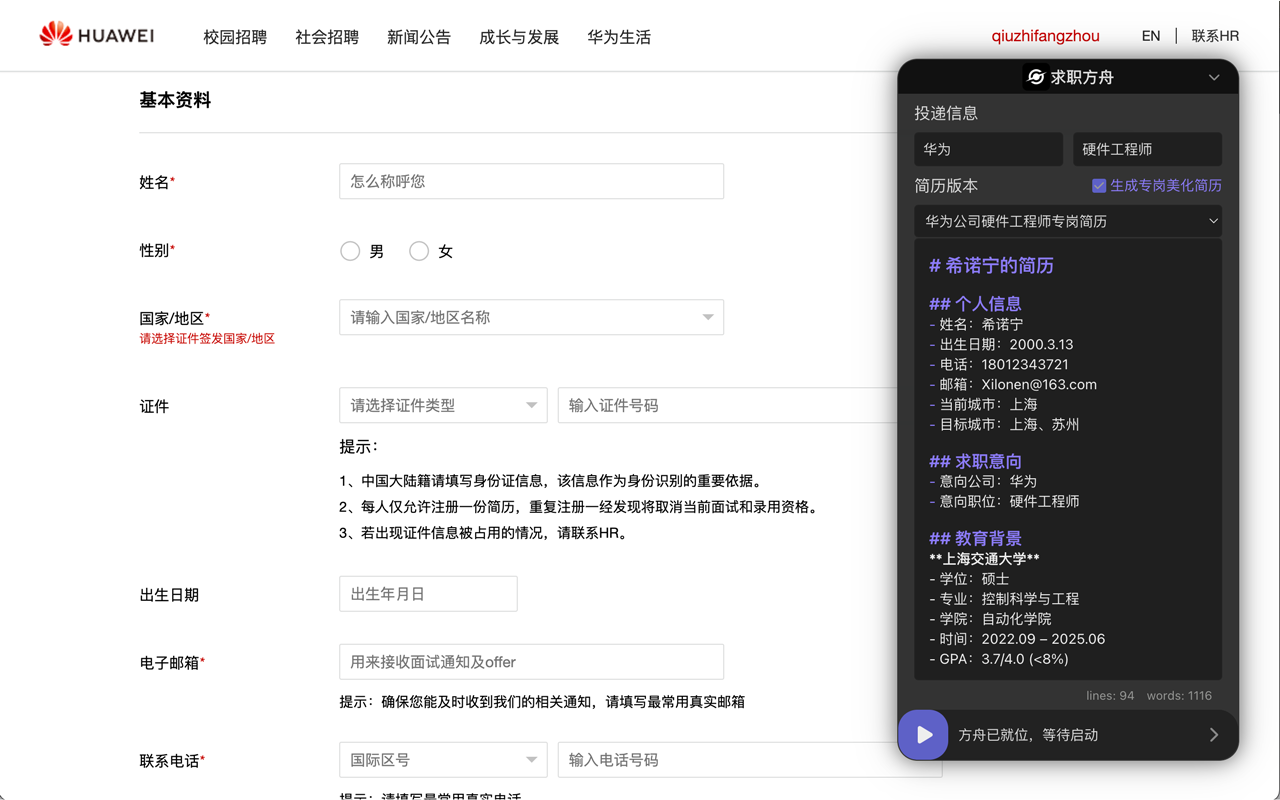Click the 电子邮箱 input field

tap(531, 662)
